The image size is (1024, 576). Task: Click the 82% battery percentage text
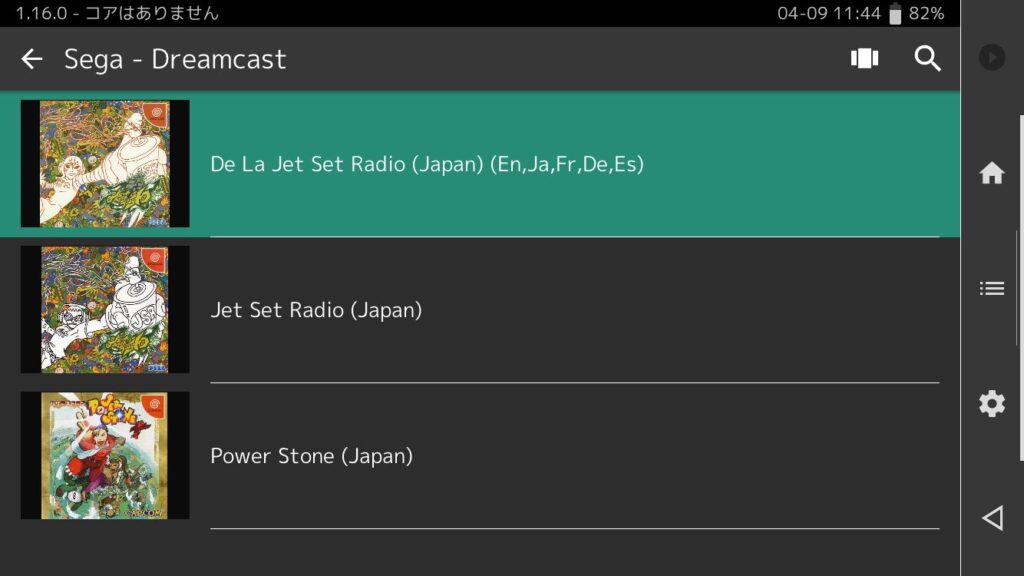click(x=926, y=13)
